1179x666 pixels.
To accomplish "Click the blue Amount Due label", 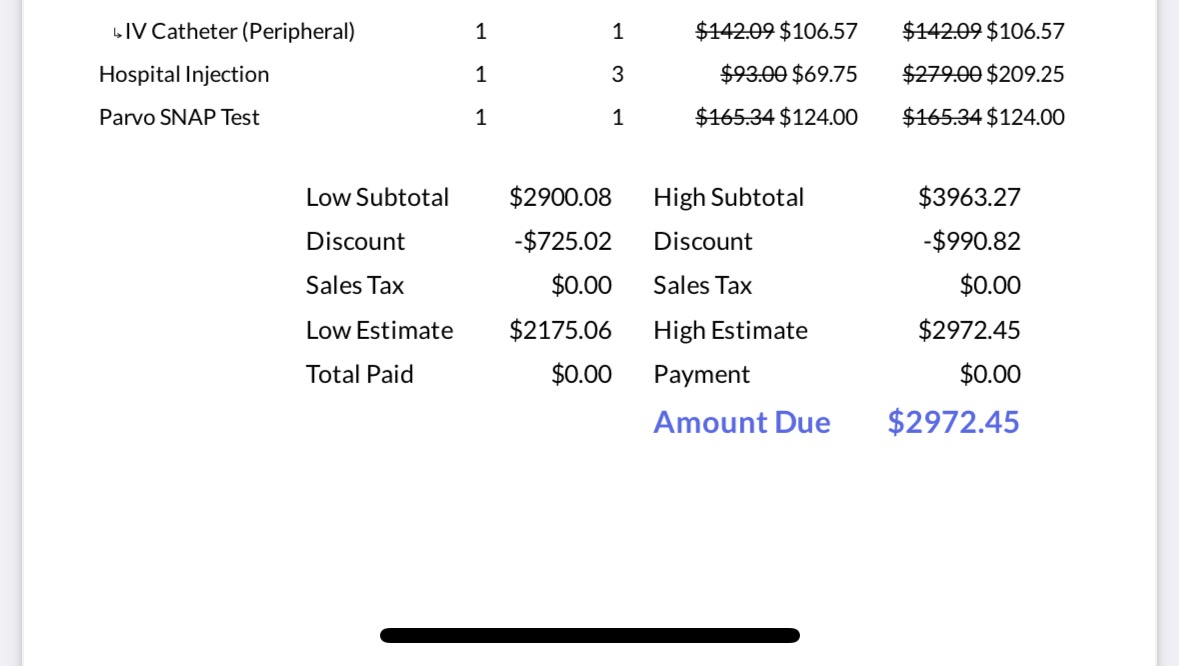I will pos(741,423).
